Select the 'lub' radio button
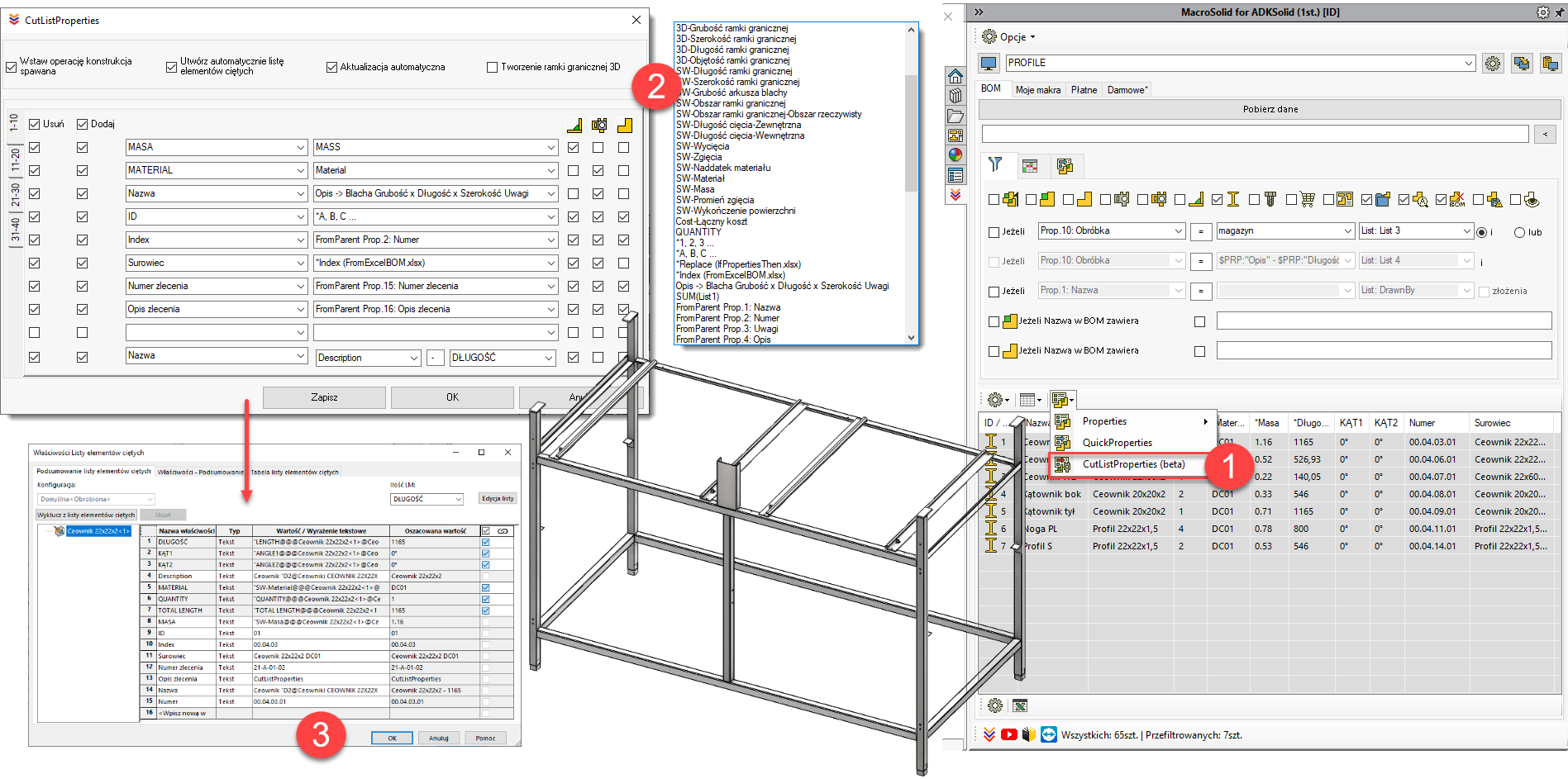The image size is (1568, 779). (1519, 232)
